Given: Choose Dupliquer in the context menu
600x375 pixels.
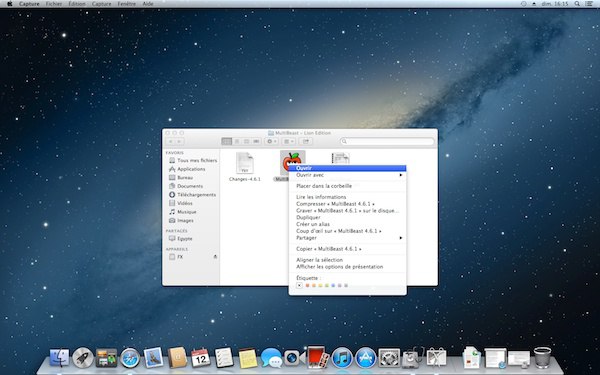Looking at the screenshot, I should coord(347,217).
